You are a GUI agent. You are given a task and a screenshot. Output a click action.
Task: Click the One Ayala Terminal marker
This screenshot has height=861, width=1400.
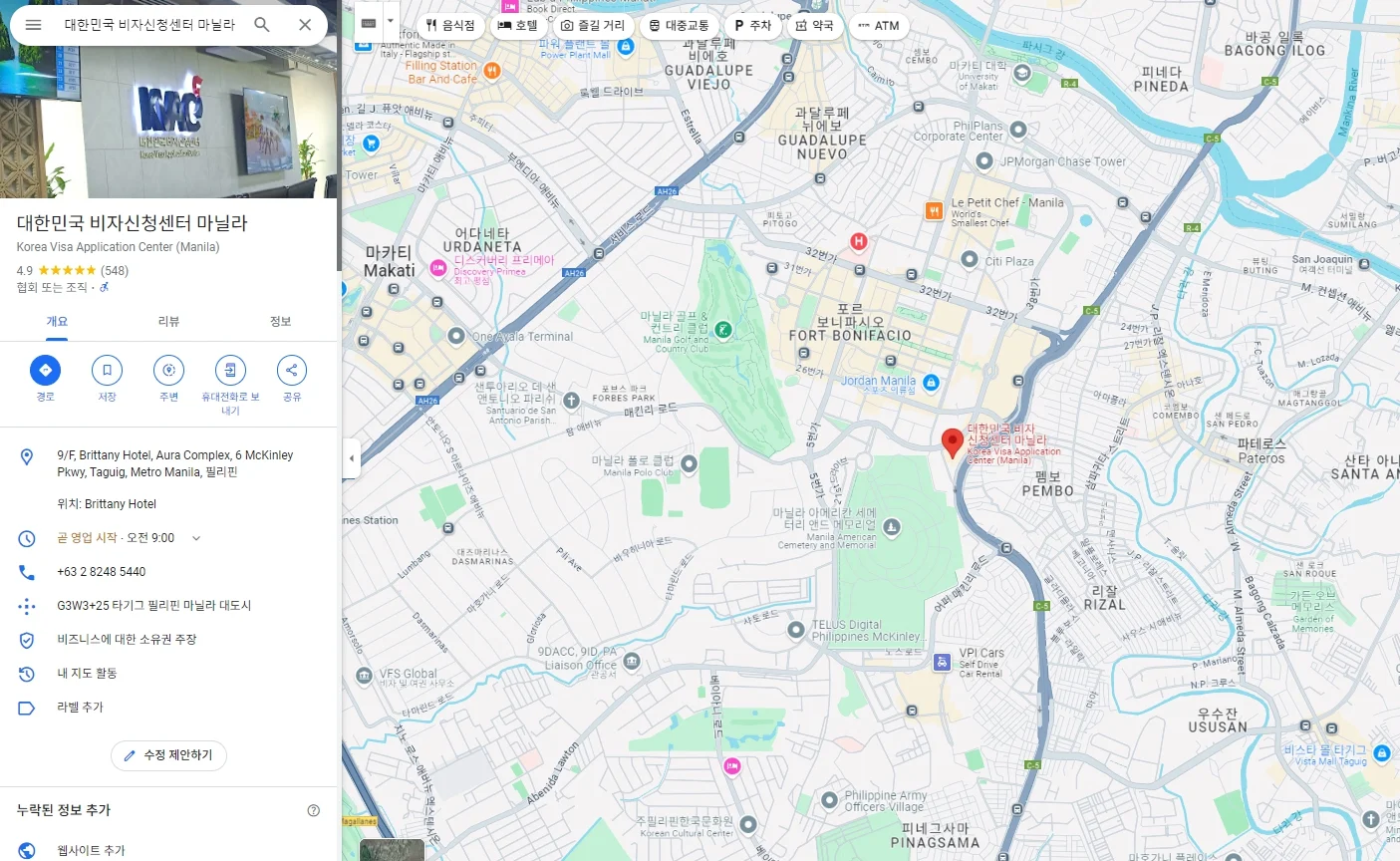point(456,336)
